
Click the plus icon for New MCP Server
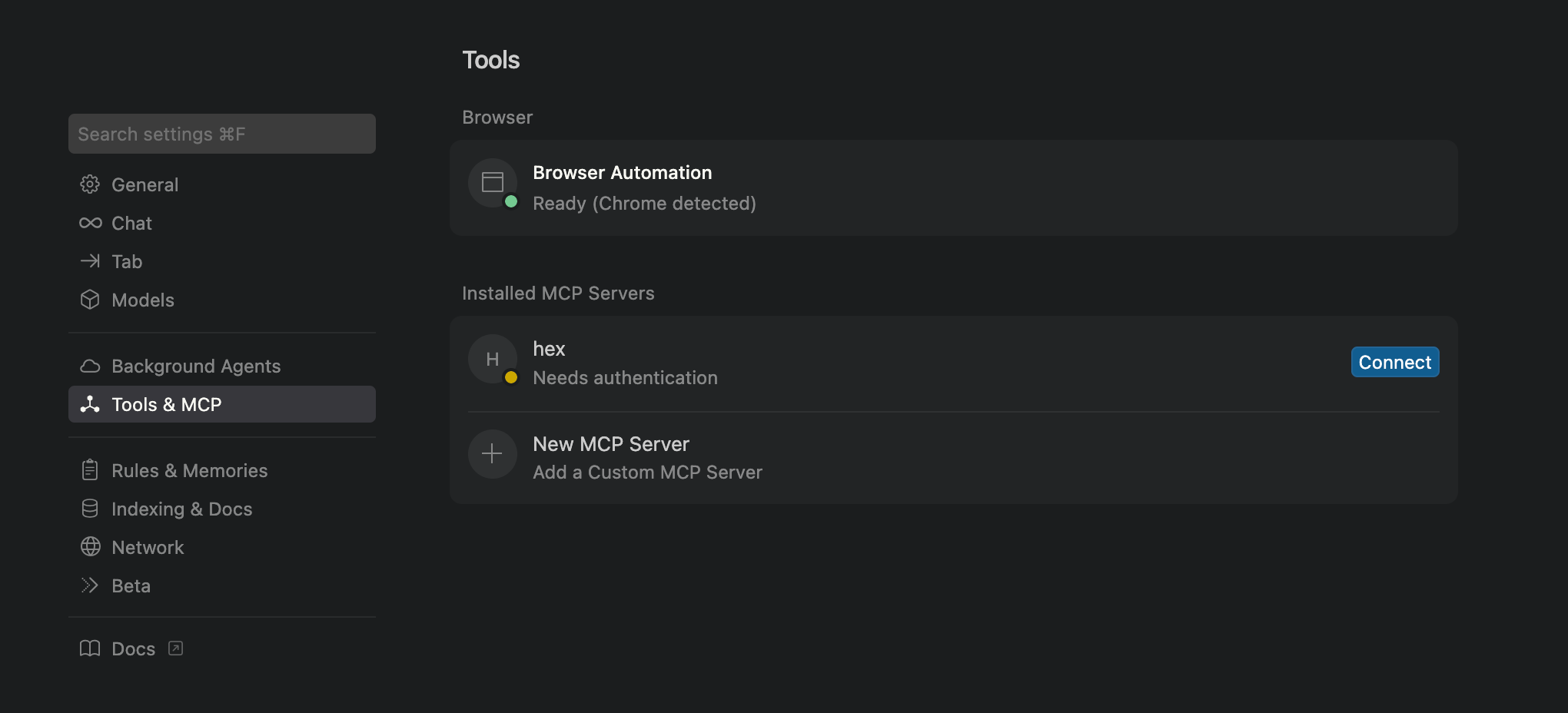[492, 453]
